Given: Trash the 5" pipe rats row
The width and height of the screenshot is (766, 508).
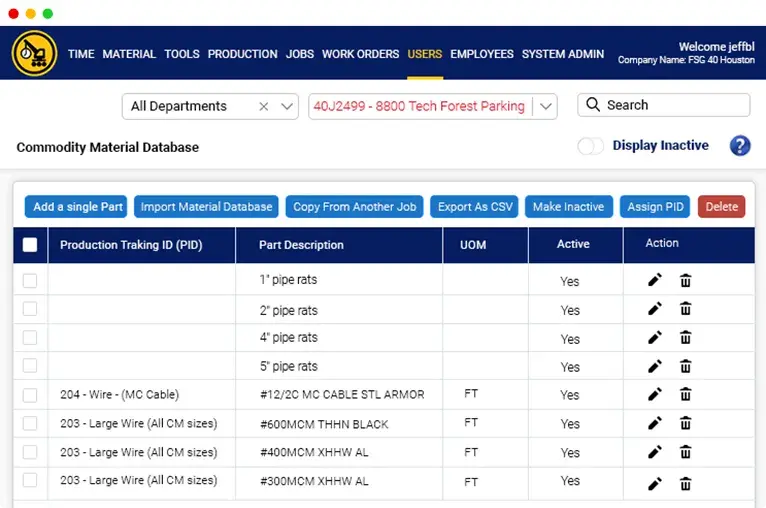Looking at the screenshot, I should coord(685,366).
